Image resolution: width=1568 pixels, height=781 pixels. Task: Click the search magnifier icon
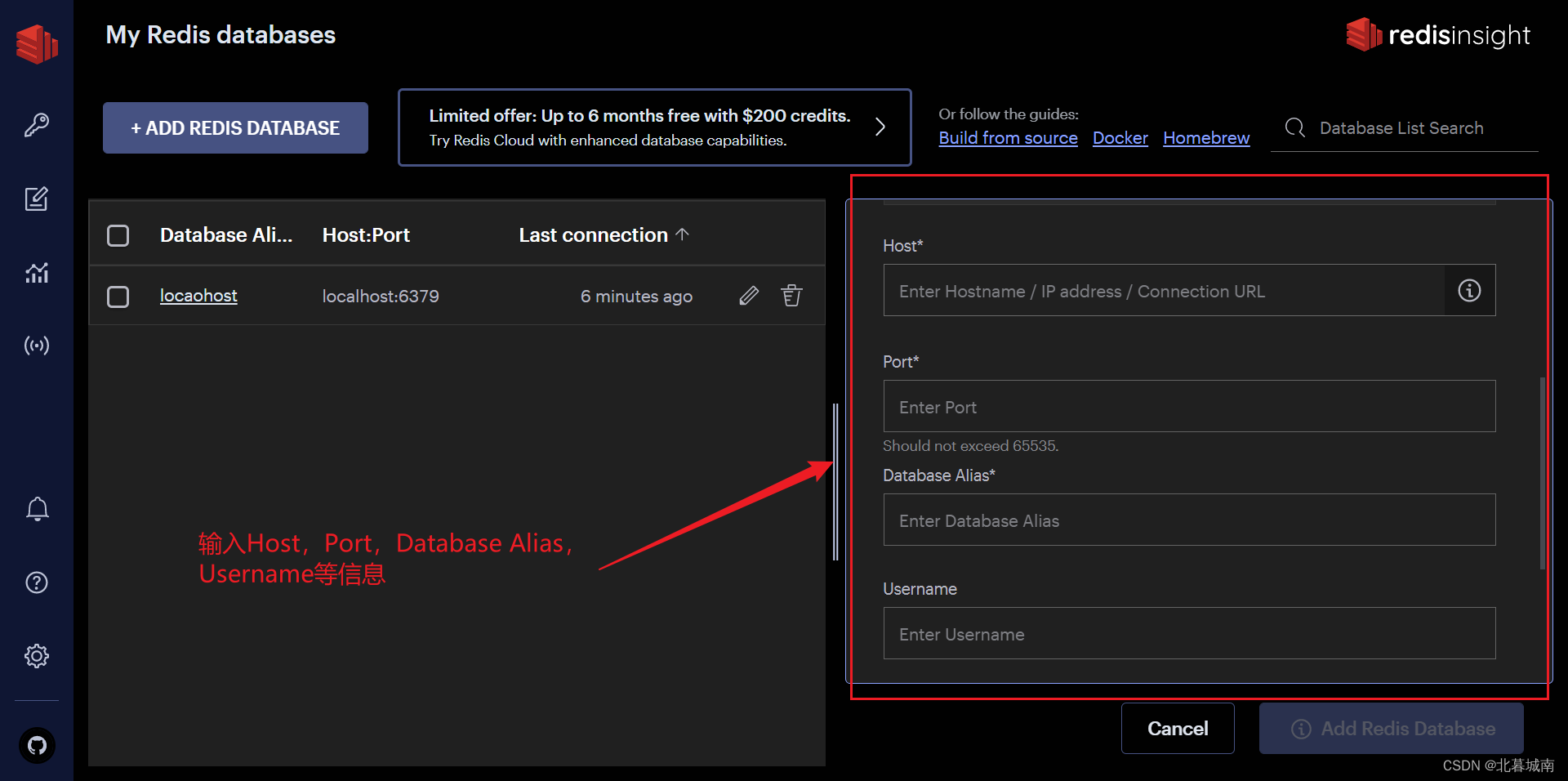[1295, 127]
